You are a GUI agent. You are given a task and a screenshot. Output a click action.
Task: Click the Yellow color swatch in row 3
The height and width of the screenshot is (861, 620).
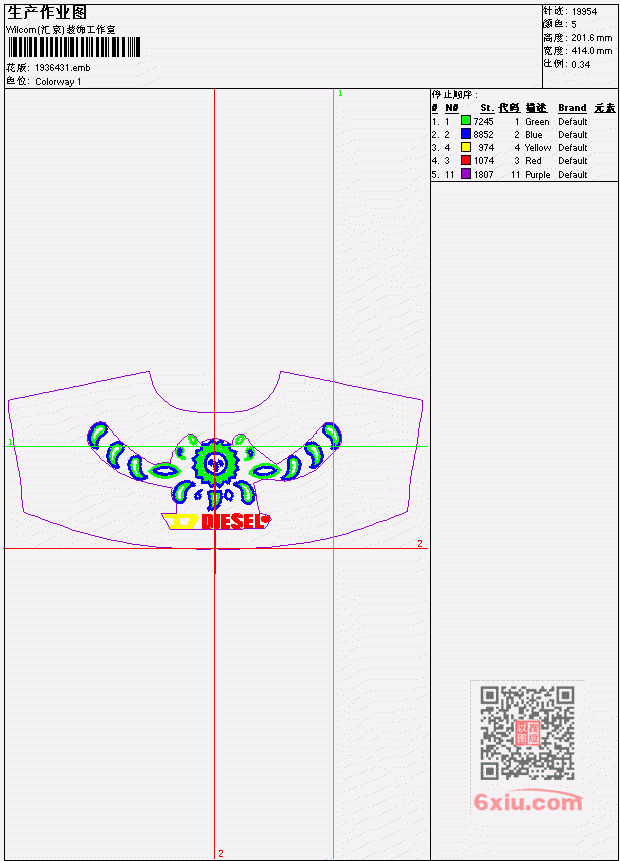466,147
